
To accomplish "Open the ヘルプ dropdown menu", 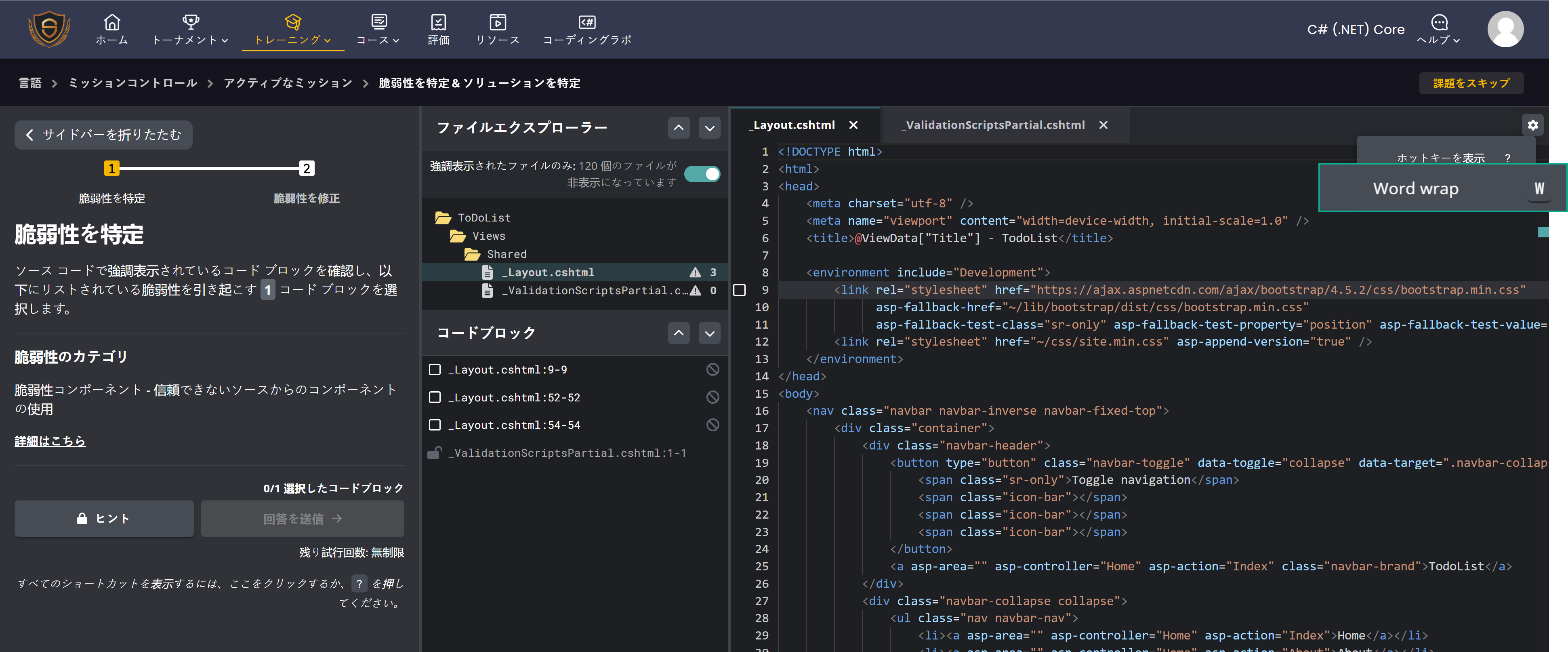I will [1439, 40].
